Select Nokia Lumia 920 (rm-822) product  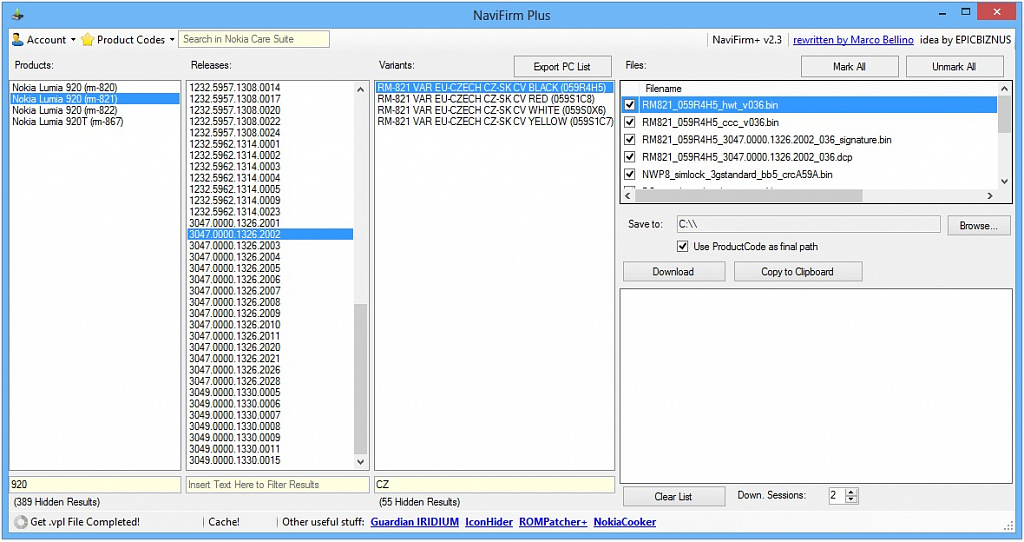tap(95, 110)
